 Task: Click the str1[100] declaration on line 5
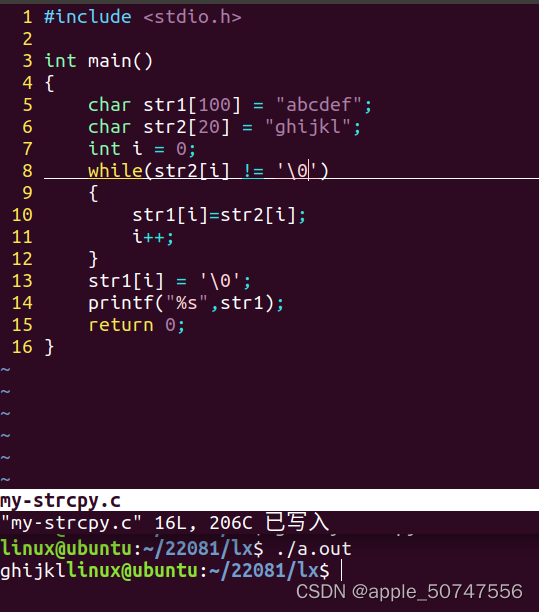click(x=230, y=105)
